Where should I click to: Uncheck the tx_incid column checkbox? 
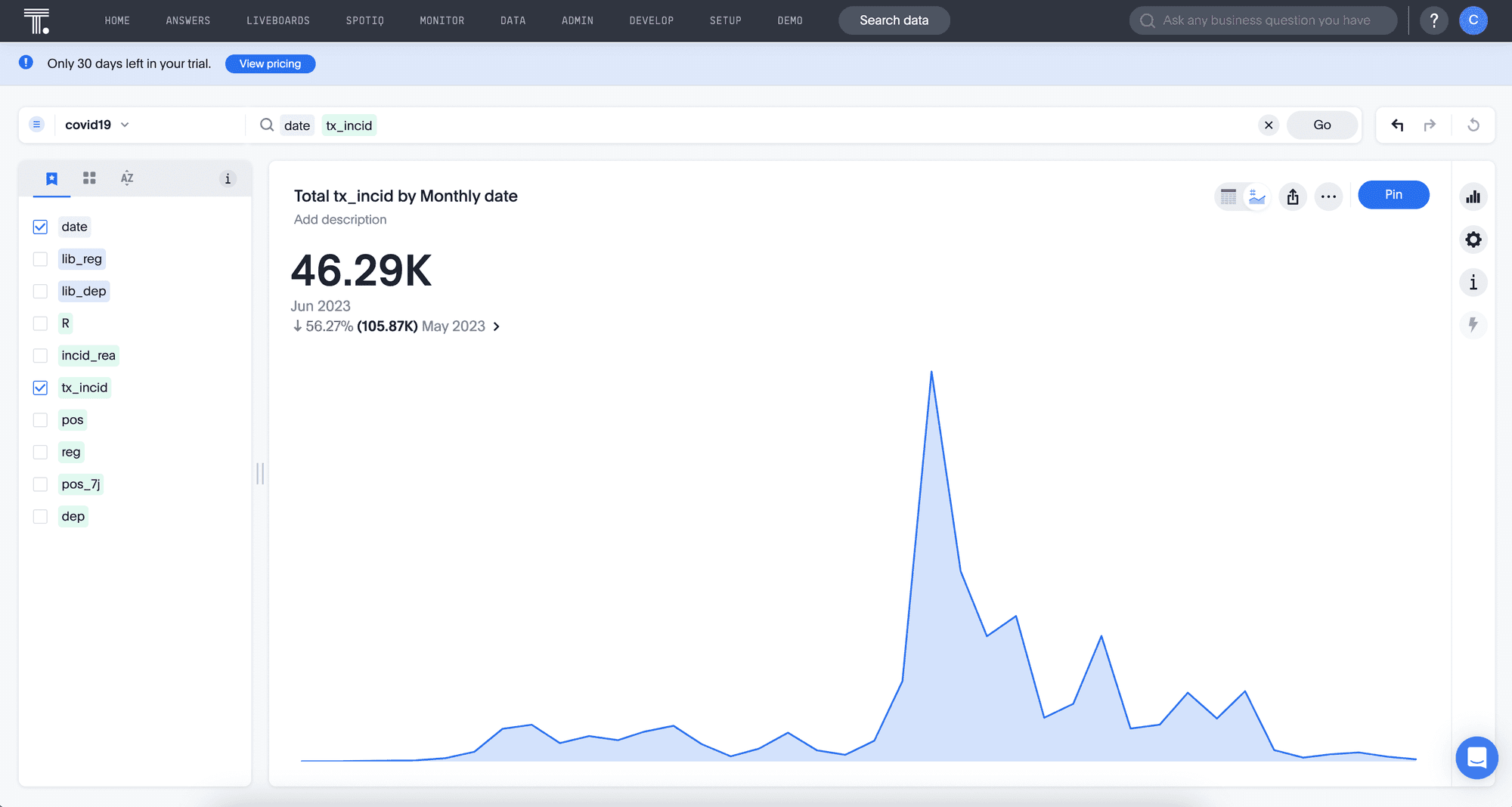40,388
